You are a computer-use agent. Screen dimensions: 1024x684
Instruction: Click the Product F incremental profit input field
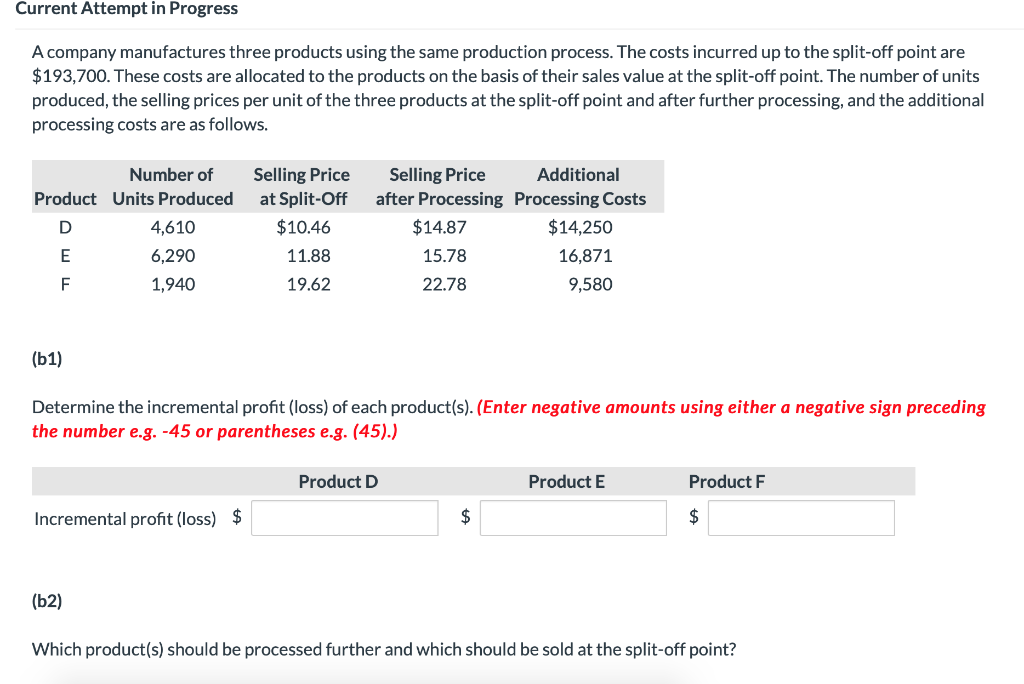point(800,518)
